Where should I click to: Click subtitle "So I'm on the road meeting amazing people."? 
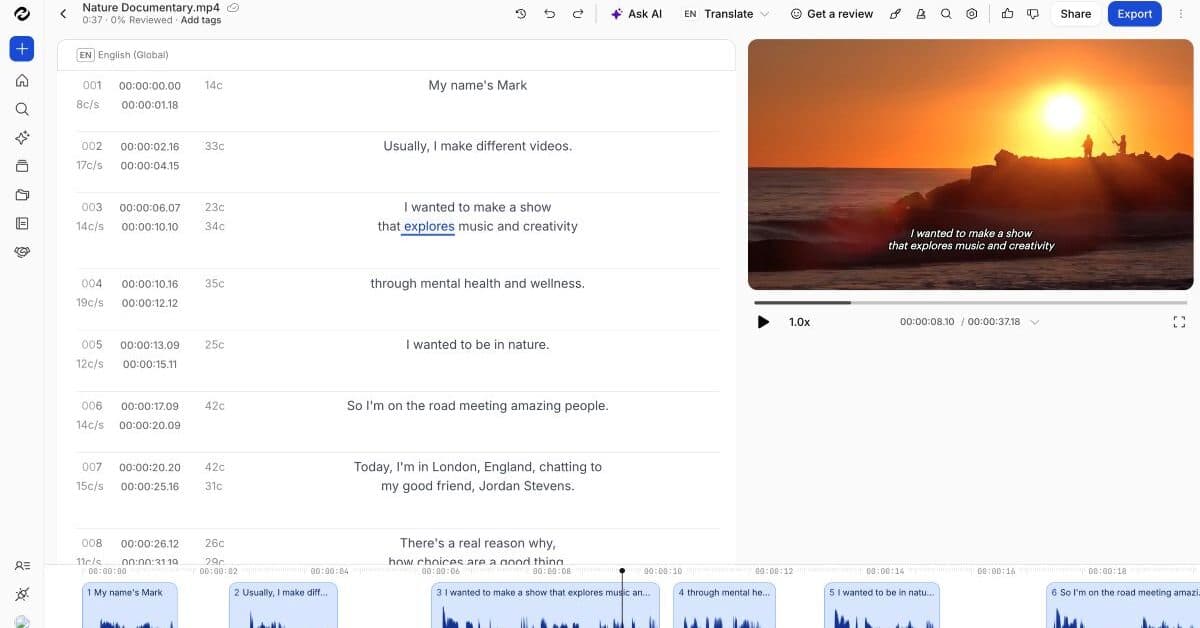point(478,405)
